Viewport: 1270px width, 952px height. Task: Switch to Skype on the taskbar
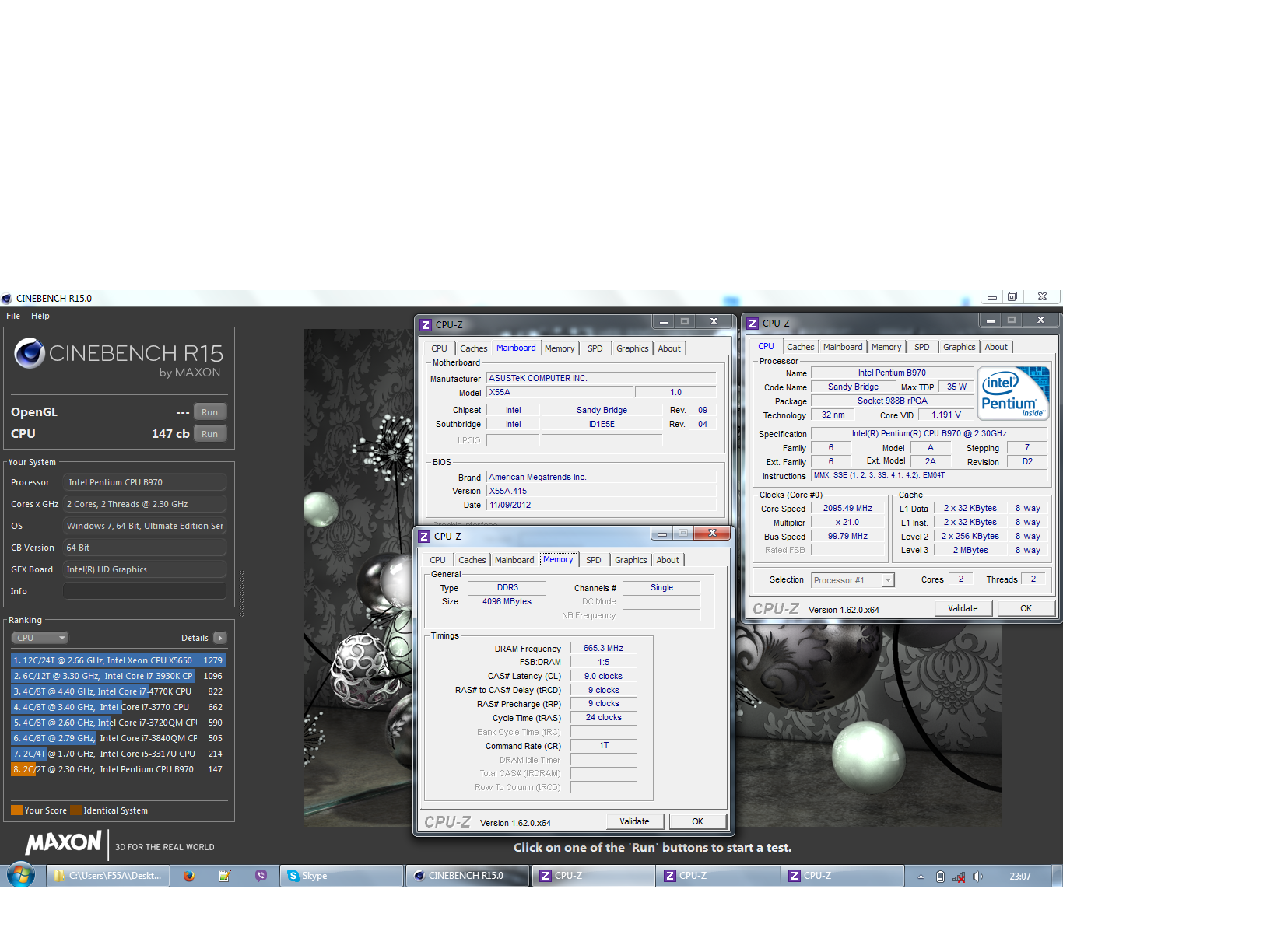pyautogui.click(x=342, y=876)
